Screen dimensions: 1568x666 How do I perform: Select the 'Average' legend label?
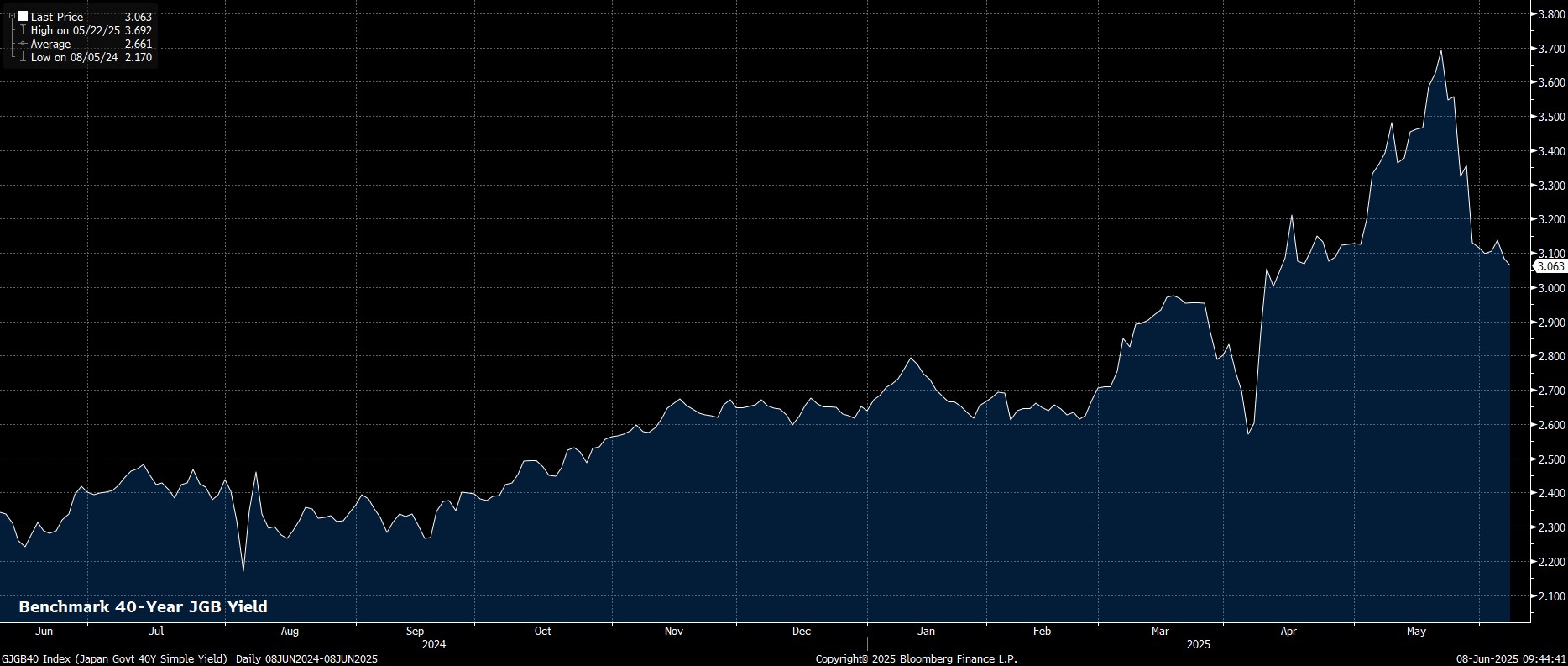tap(51, 44)
